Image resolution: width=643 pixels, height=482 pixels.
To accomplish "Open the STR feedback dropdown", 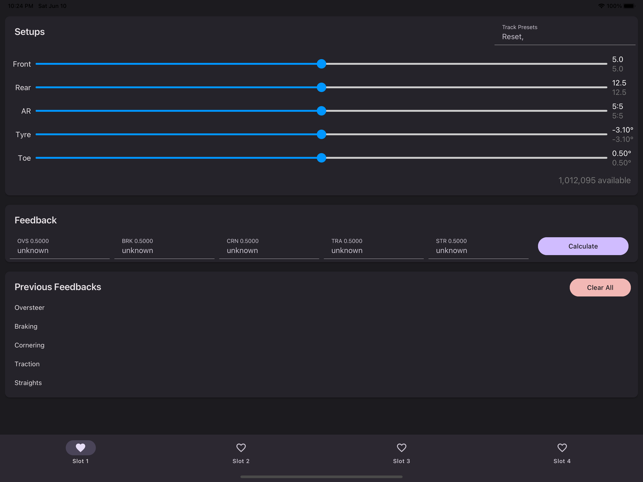I will tap(478, 247).
